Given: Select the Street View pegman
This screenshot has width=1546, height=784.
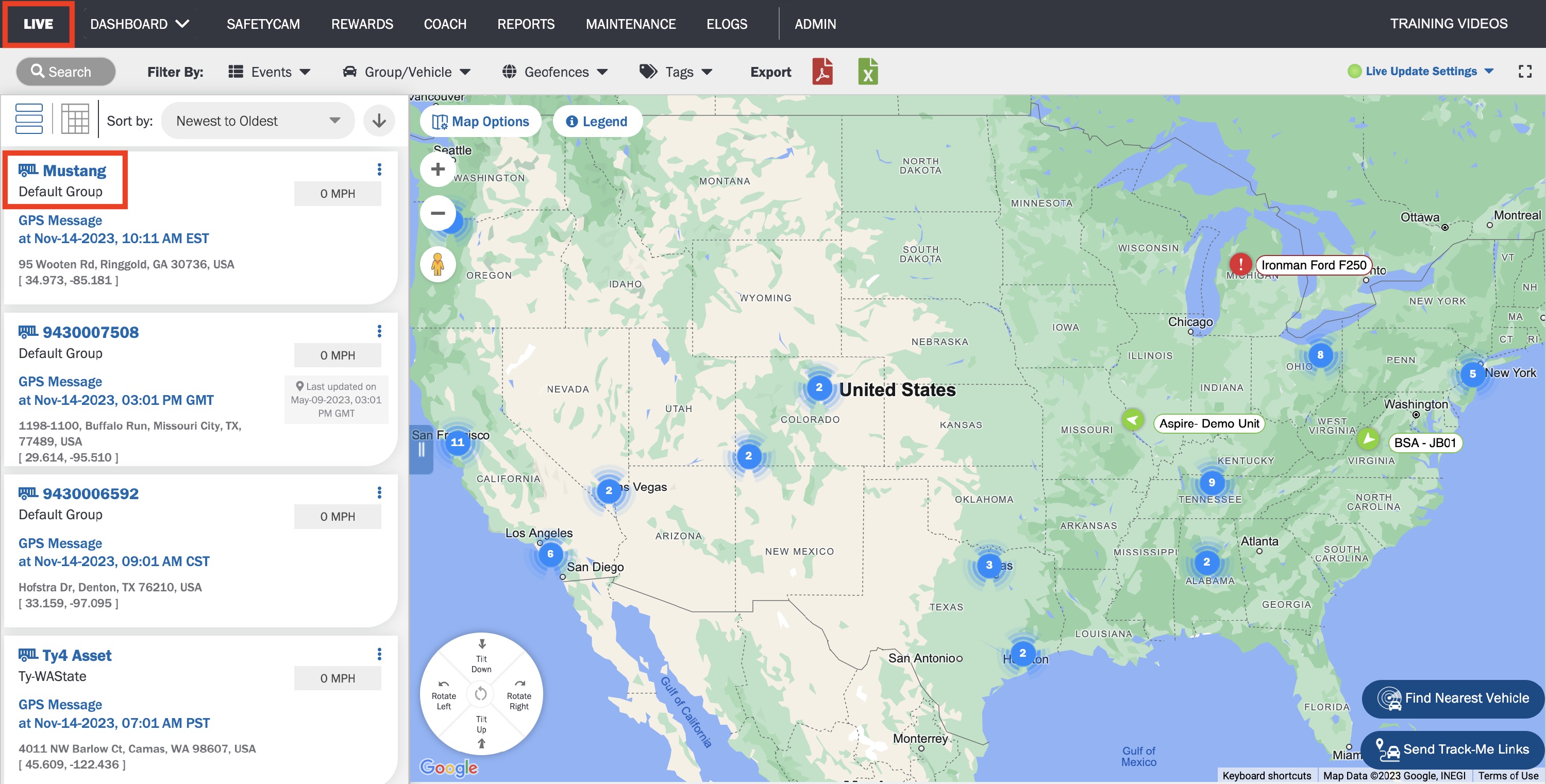Looking at the screenshot, I should (x=438, y=264).
